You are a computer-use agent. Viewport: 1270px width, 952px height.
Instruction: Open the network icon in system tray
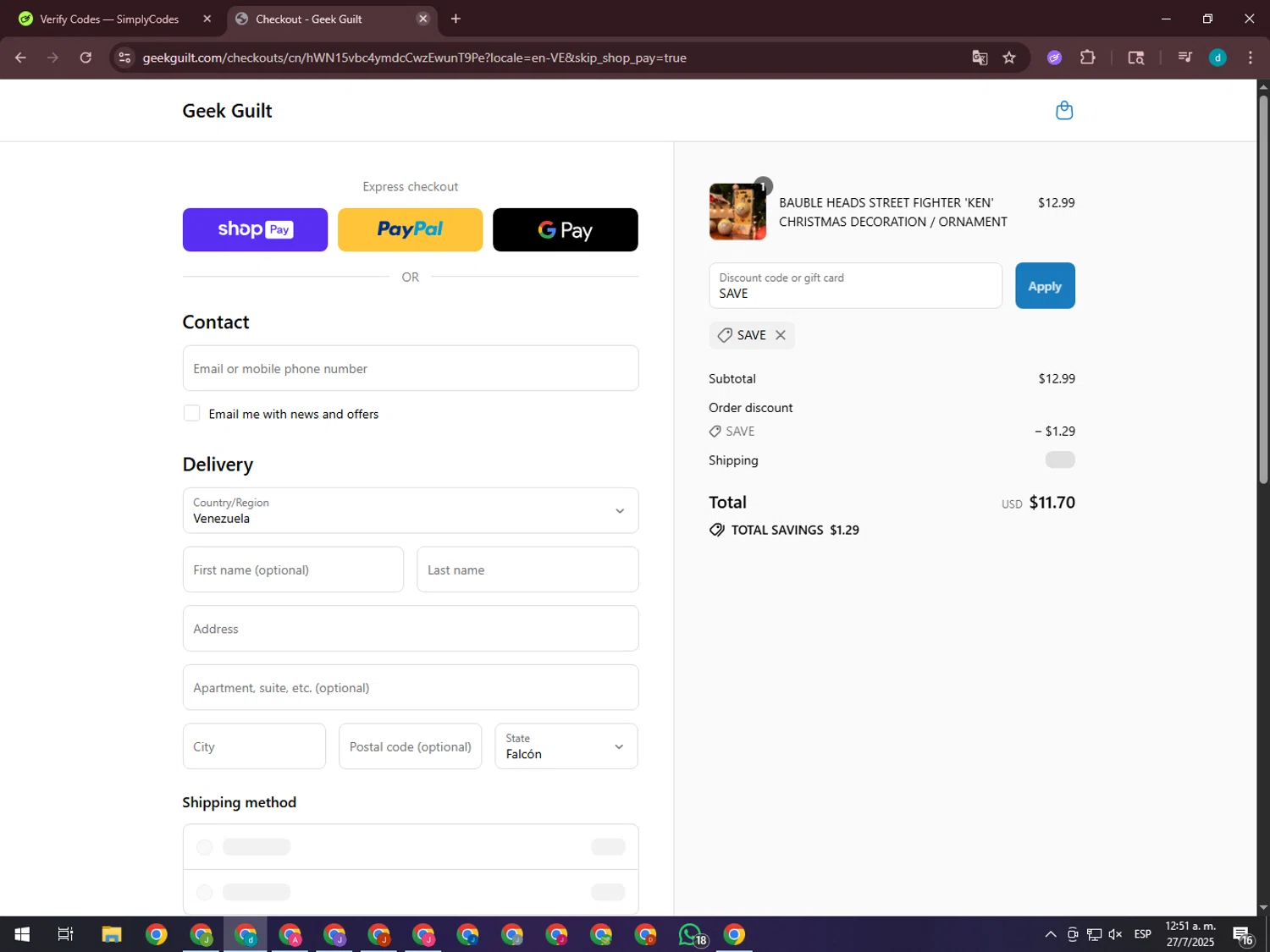1094,934
